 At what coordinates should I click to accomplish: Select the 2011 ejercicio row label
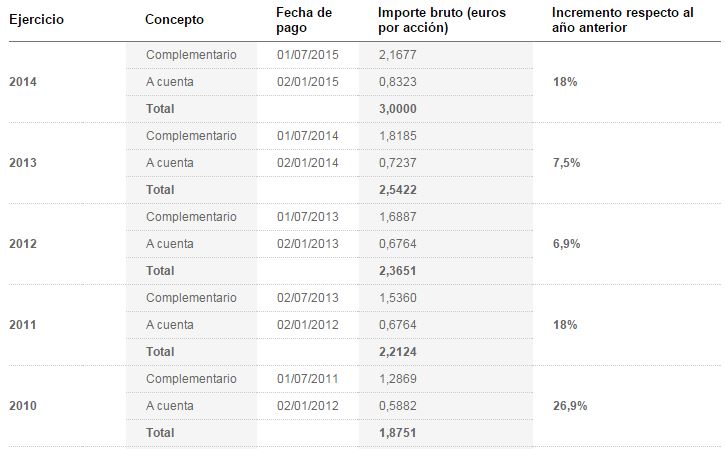(22, 325)
